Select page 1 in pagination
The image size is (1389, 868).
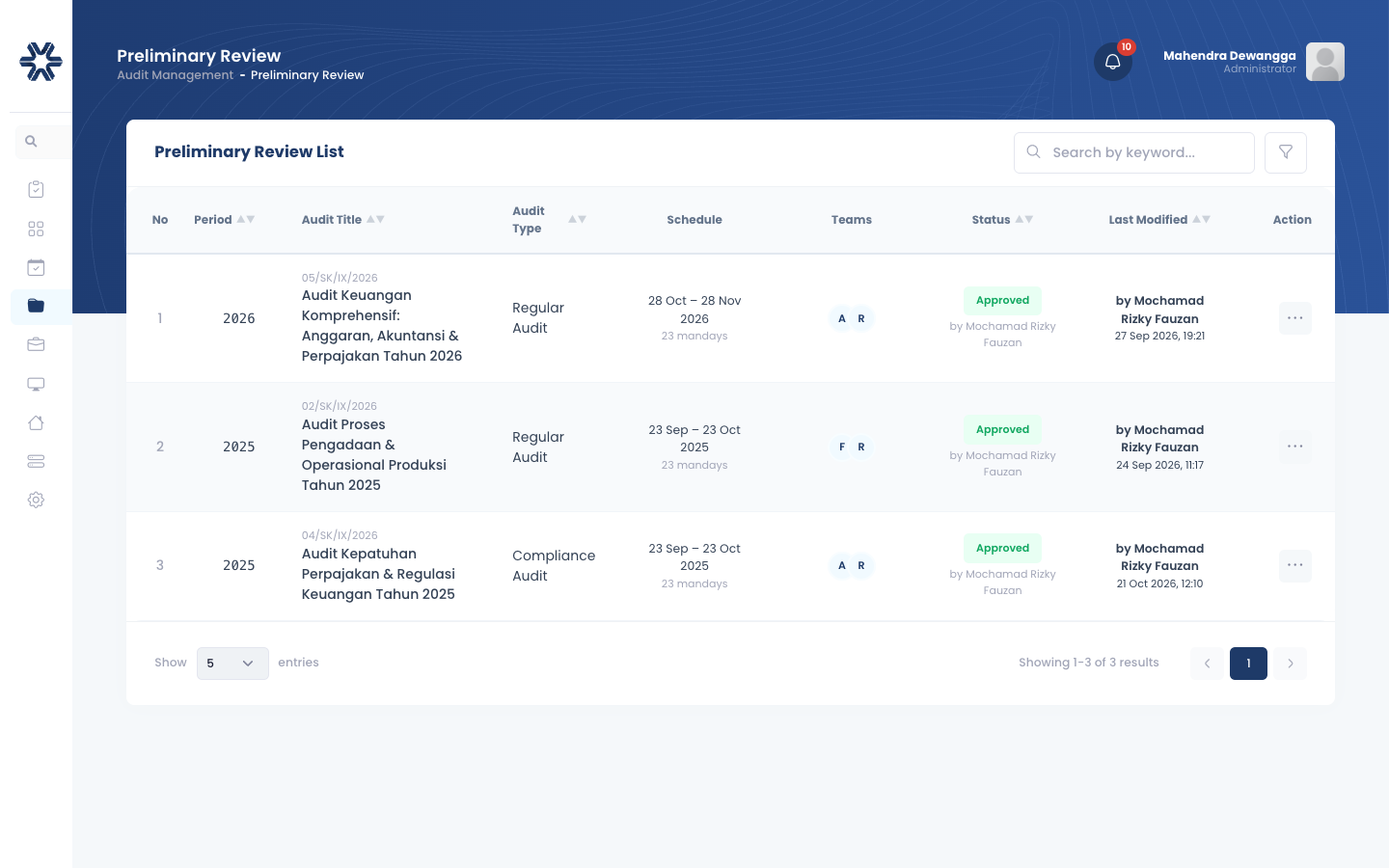pyautogui.click(x=1248, y=664)
